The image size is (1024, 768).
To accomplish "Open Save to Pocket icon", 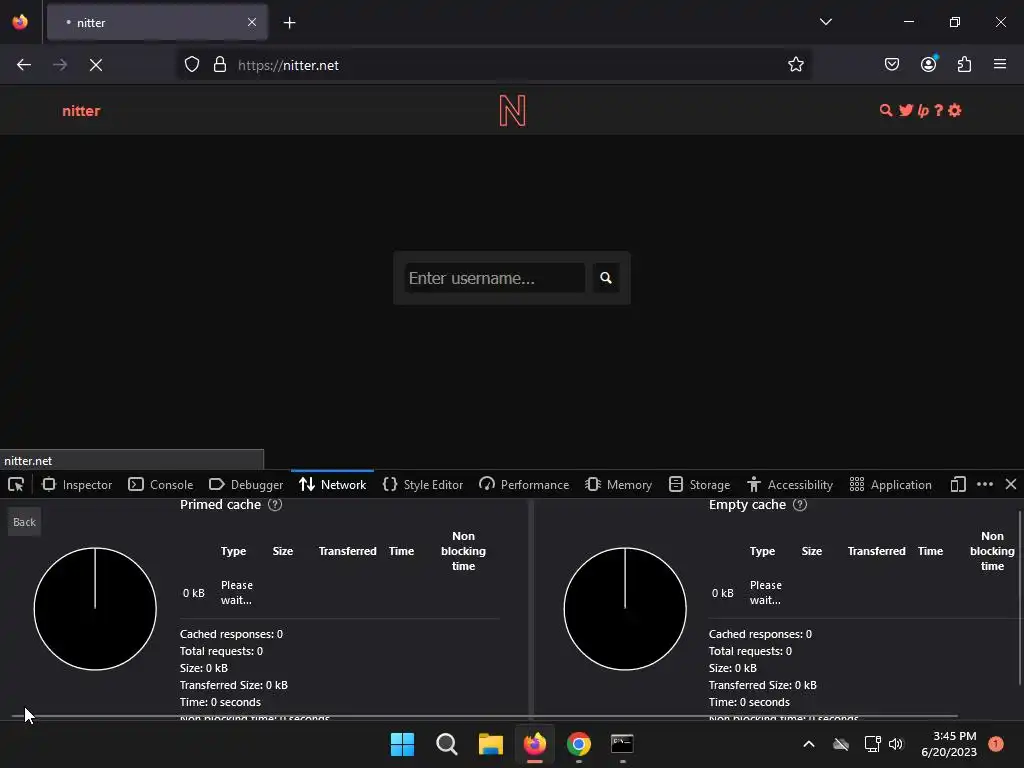I will pos(891,65).
